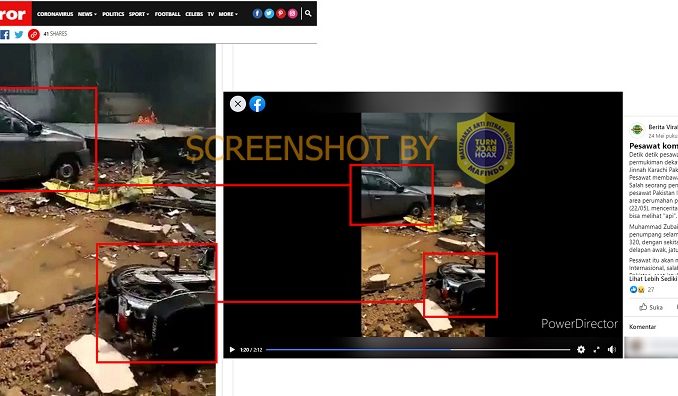The height and width of the screenshot is (396, 678).
Task: Expand the MORE dropdown menu
Action: coord(228,14)
